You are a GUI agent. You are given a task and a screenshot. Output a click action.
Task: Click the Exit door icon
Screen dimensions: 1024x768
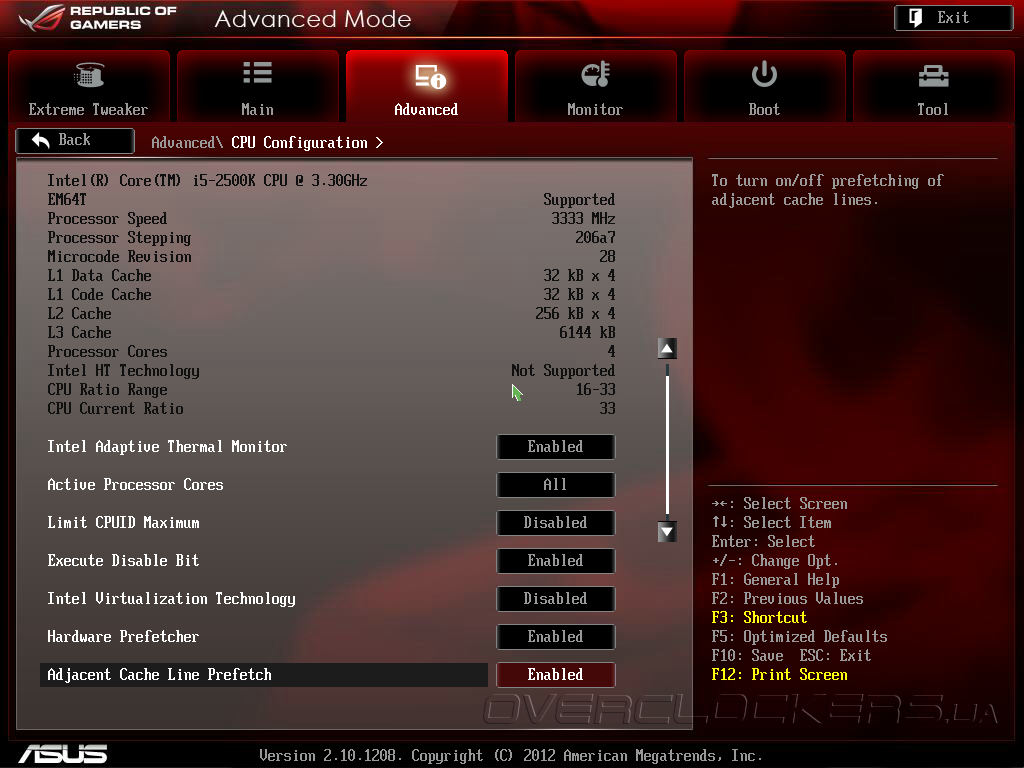(x=916, y=18)
